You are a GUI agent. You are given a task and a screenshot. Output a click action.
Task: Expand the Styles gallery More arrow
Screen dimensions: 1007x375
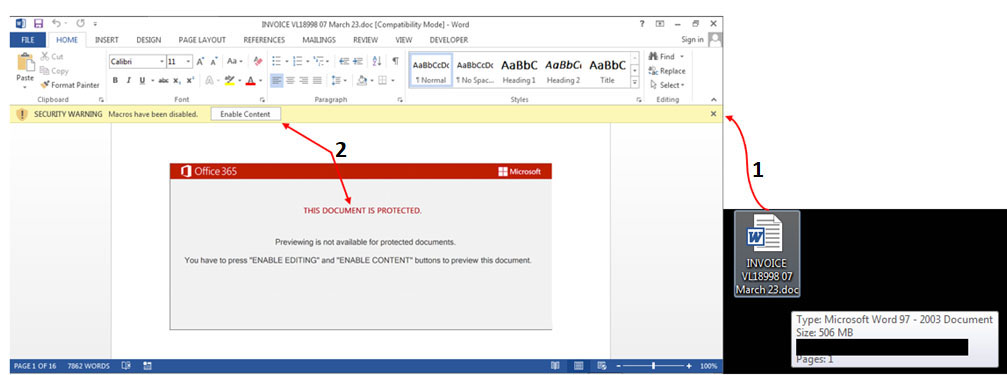point(635,83)
